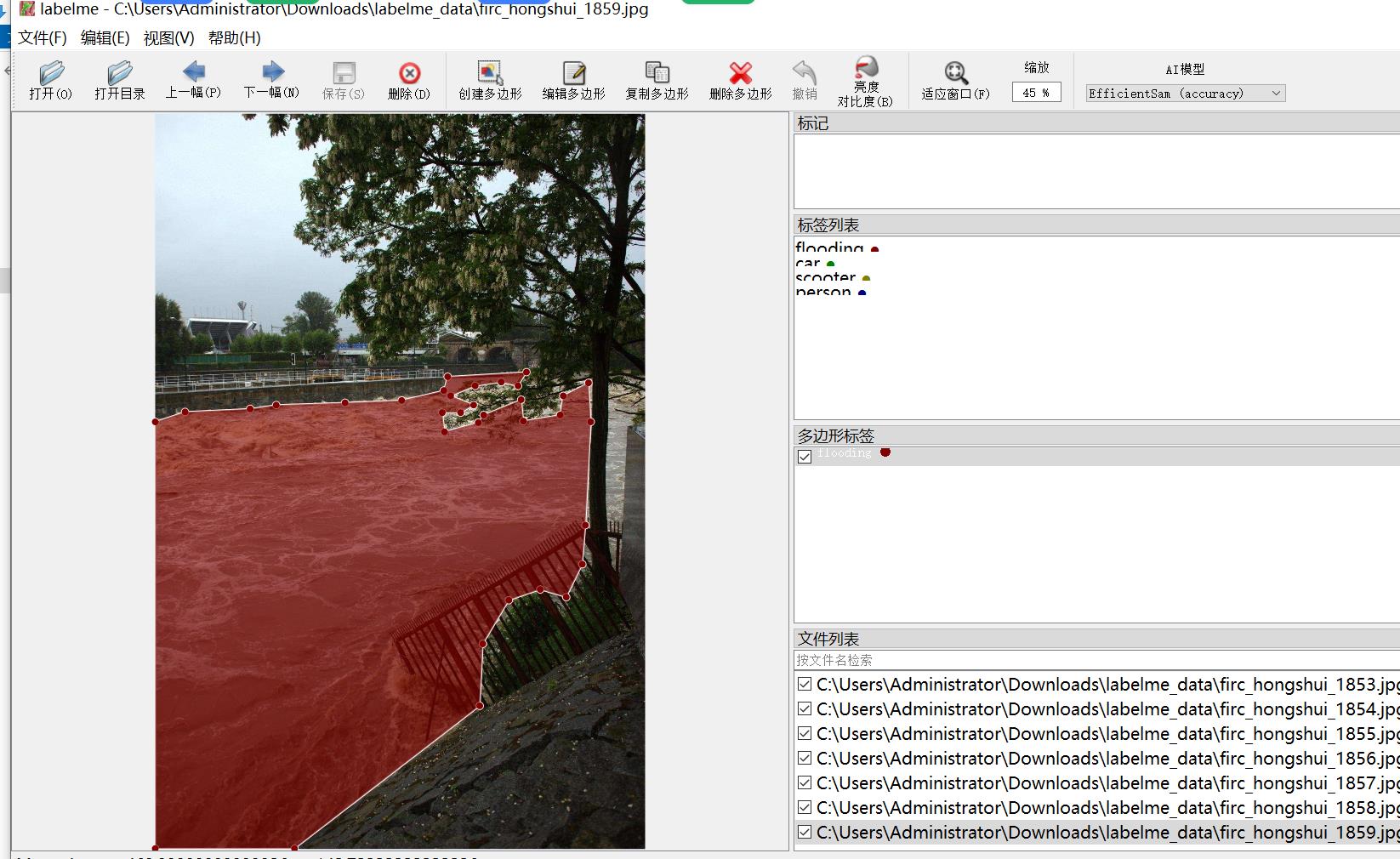Open the Help (帮助) menu
Viewport: 1400px width, 859px height.
click(234, 38)
